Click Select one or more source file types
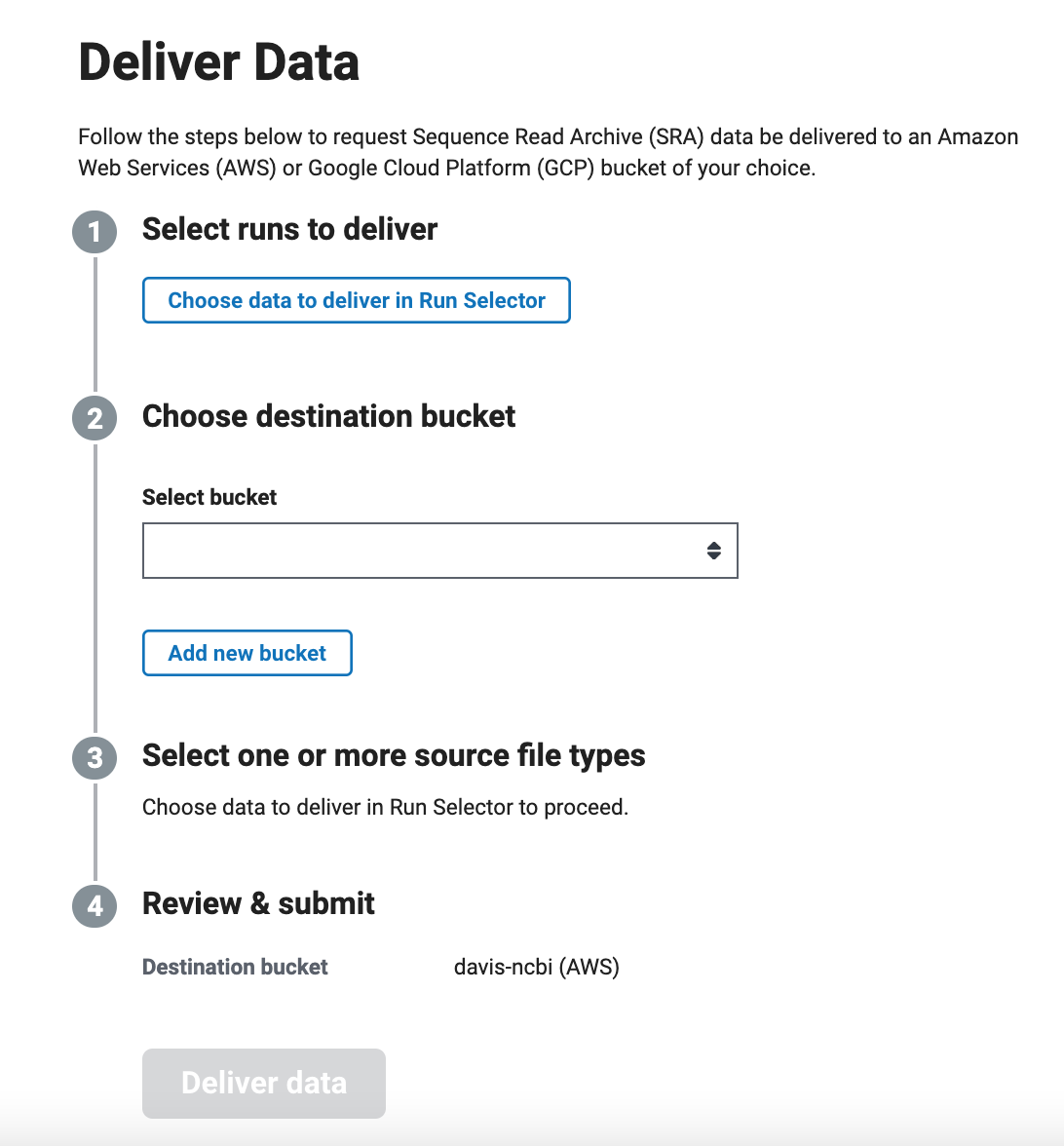This screenshot has width=1064, height=1146. [394, 756]
